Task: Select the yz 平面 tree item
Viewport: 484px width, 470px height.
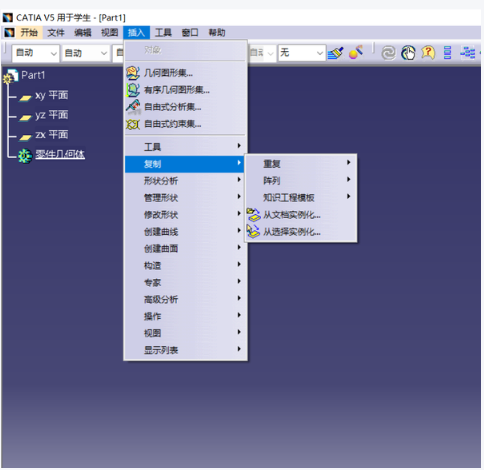Action: [51, 115]
